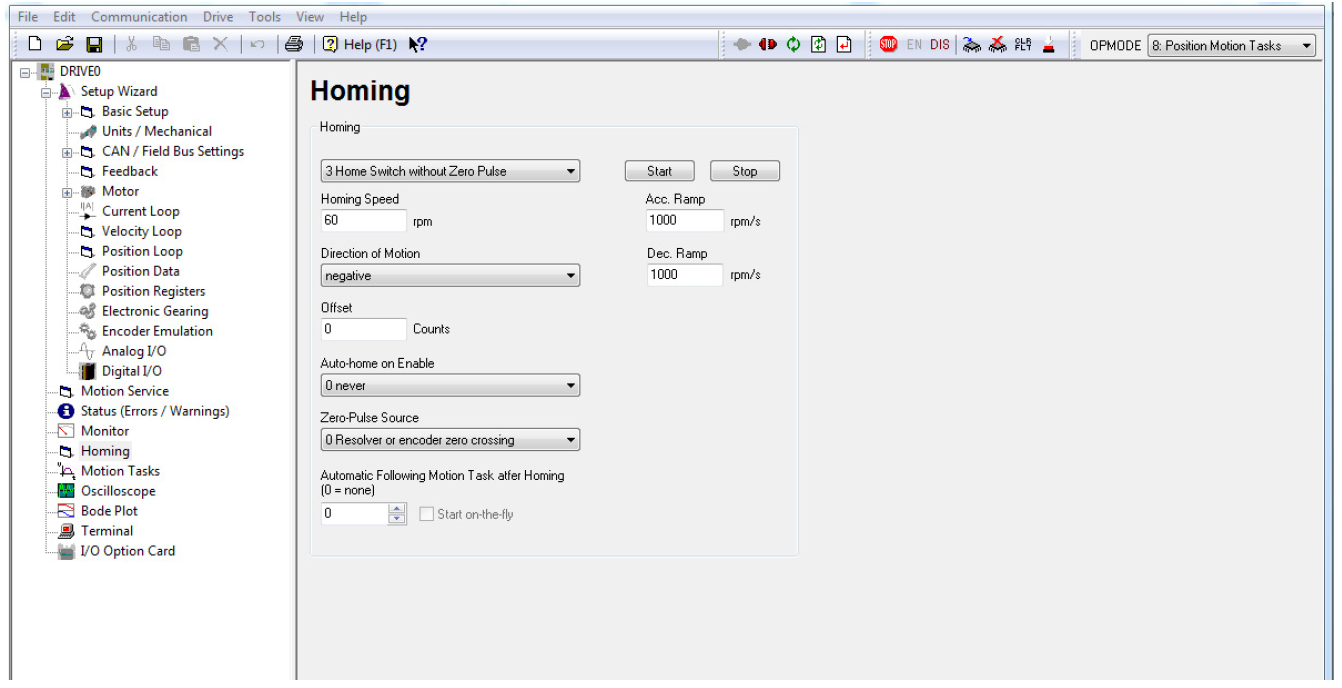
Task: Open the Communication menu
Action: [x=139, y=17]
